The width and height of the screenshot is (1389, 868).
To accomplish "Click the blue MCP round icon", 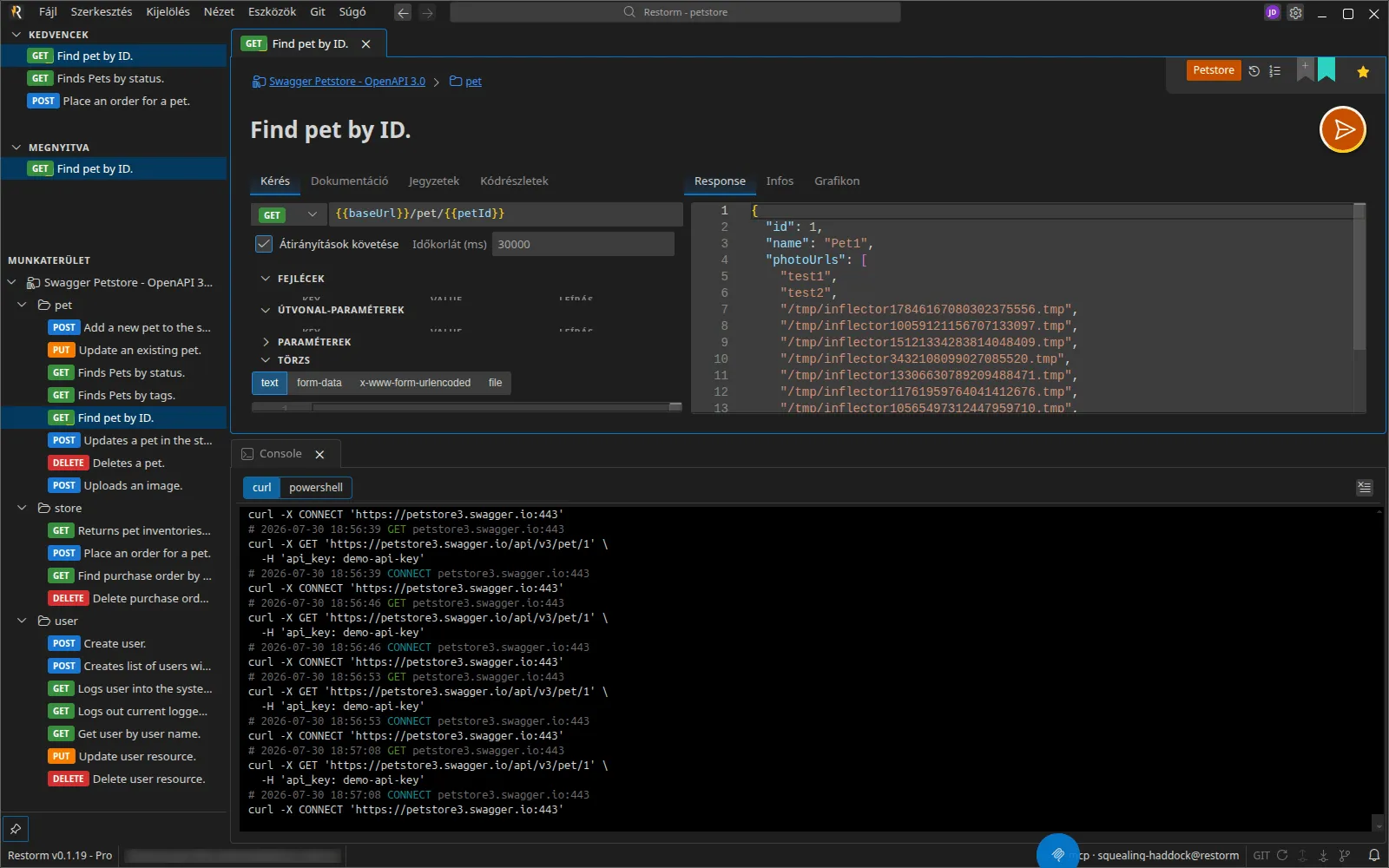I will [x=1057, y=853].
